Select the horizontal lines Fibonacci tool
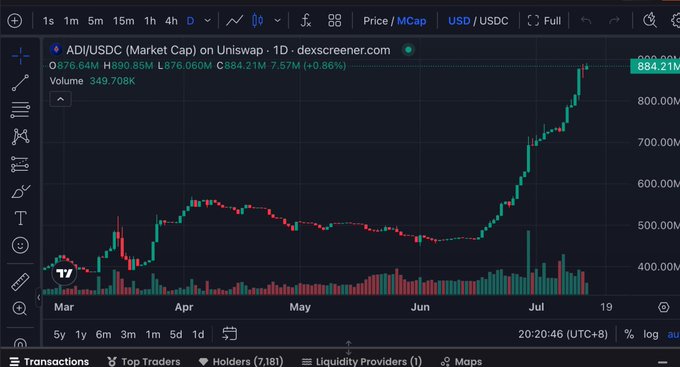 20,110
